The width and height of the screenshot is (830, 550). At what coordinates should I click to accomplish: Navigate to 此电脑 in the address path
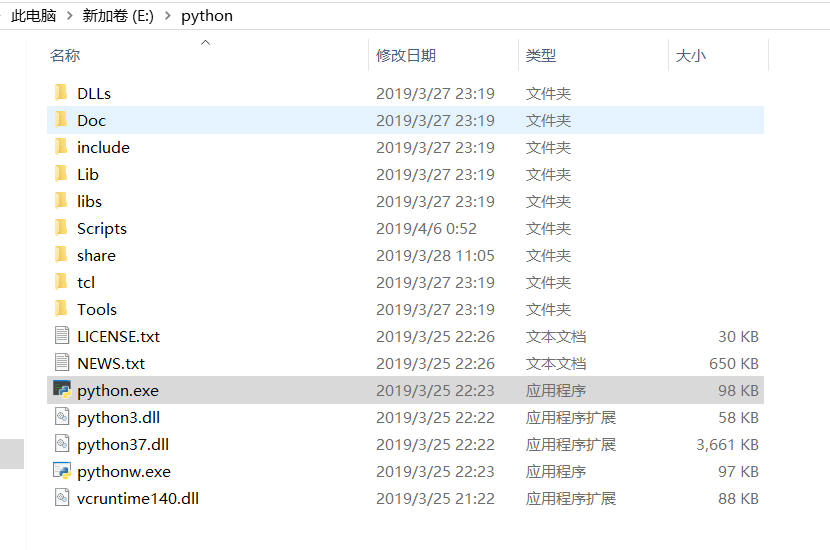33,17
